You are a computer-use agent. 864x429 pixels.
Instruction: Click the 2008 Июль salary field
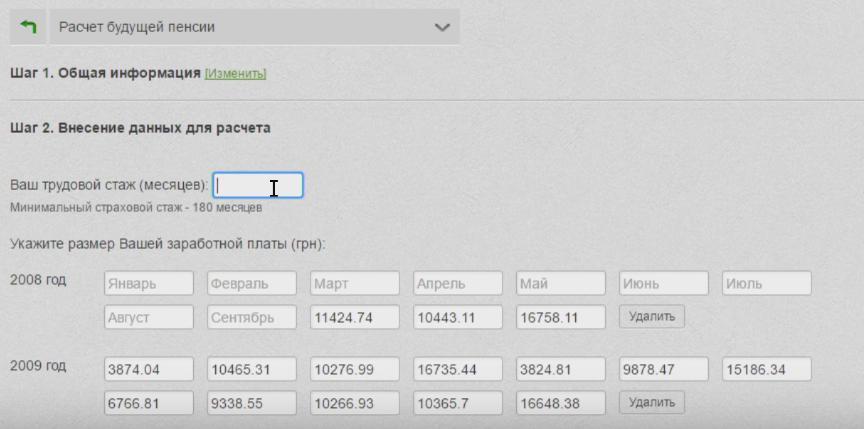[x=767, y=283]
